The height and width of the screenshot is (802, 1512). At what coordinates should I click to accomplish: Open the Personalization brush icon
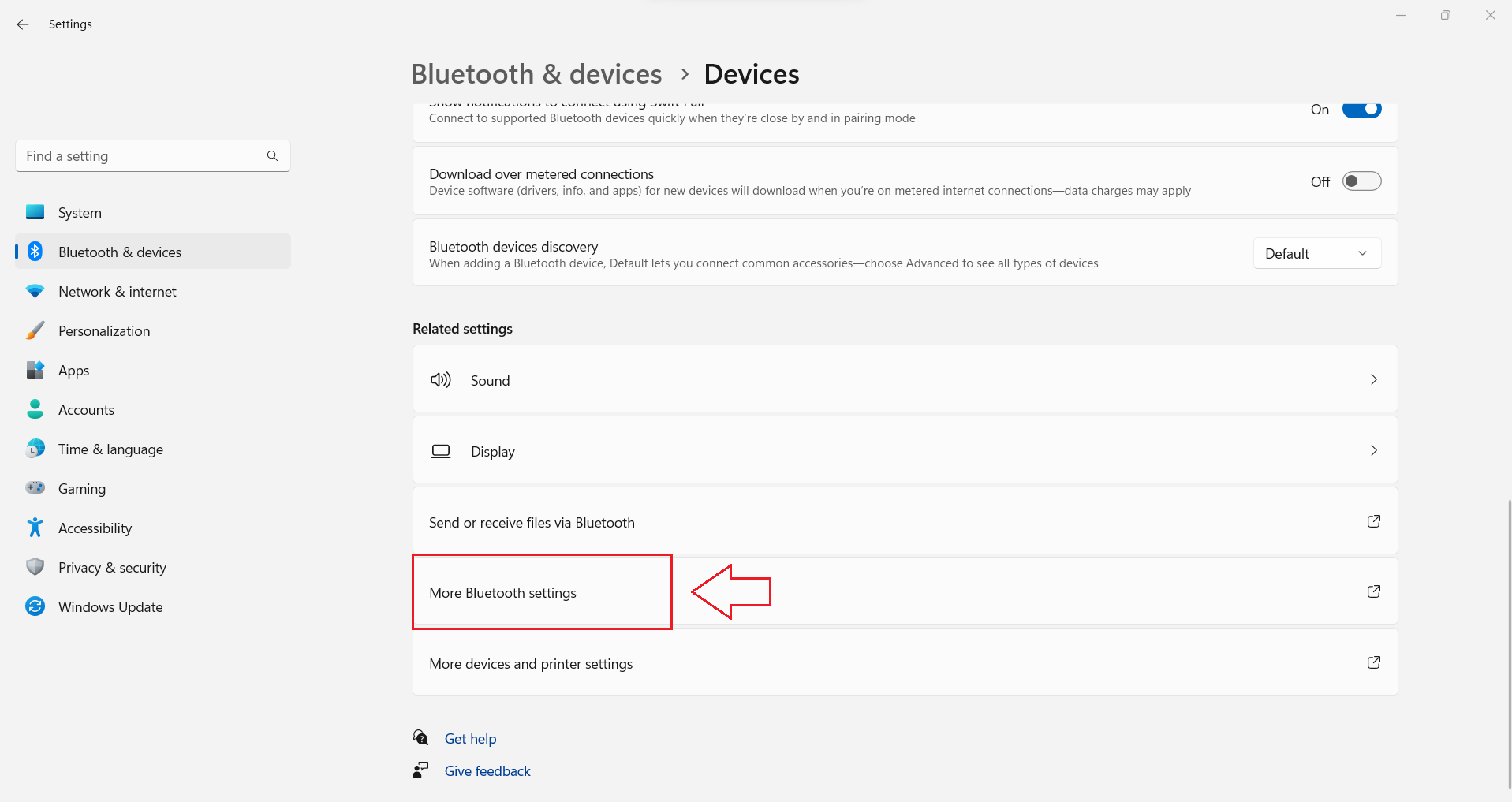coord(35,330)
